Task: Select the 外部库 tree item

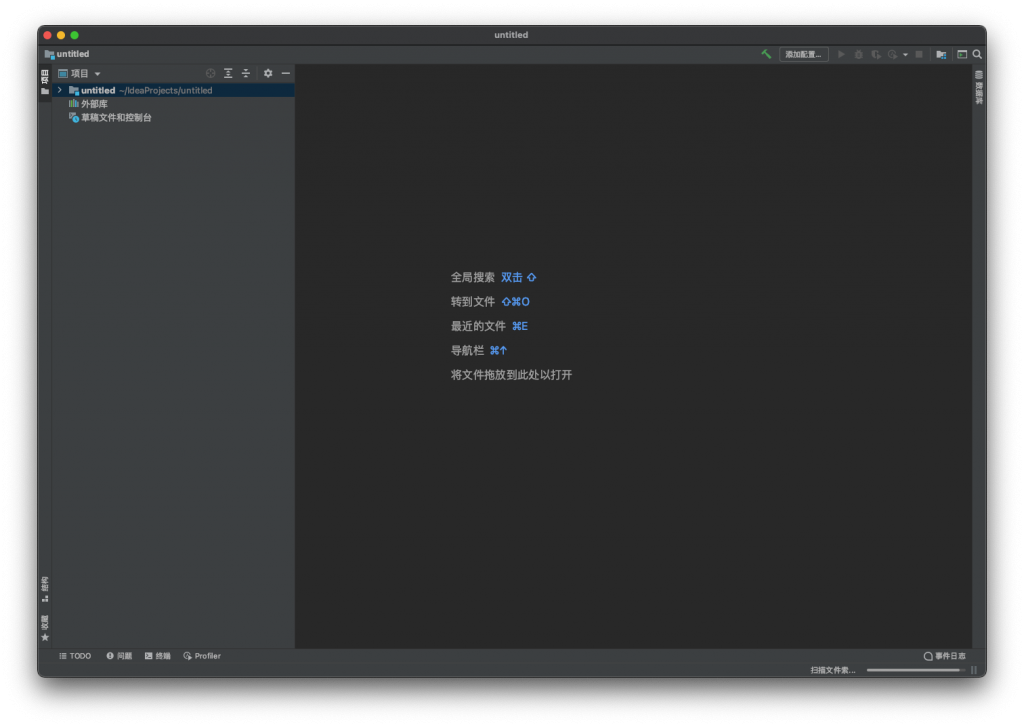Action: pyautogui.click(x=88, y=104)
